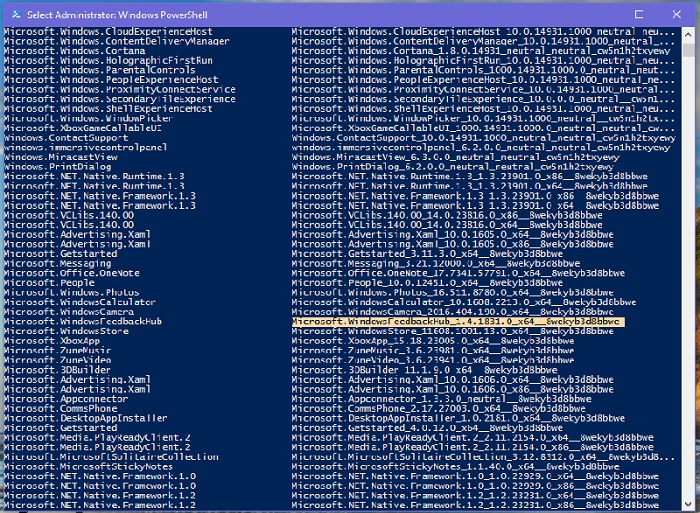
Task: Click short name Microsoft.Windows.CloudExperienceHost without version
Action: coord(108,32)
